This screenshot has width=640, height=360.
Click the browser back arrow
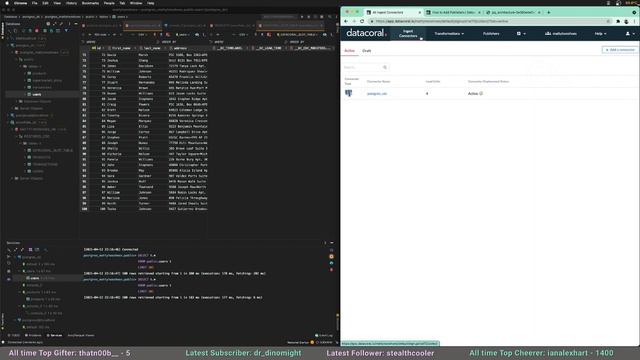(346, 21)
